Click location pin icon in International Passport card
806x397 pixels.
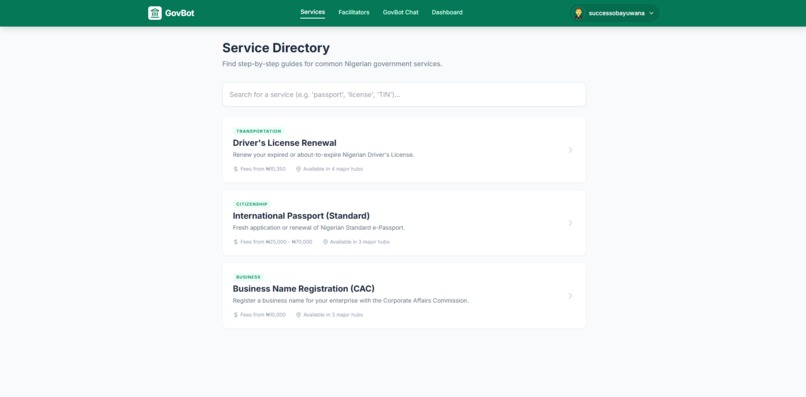coord(325,242)
